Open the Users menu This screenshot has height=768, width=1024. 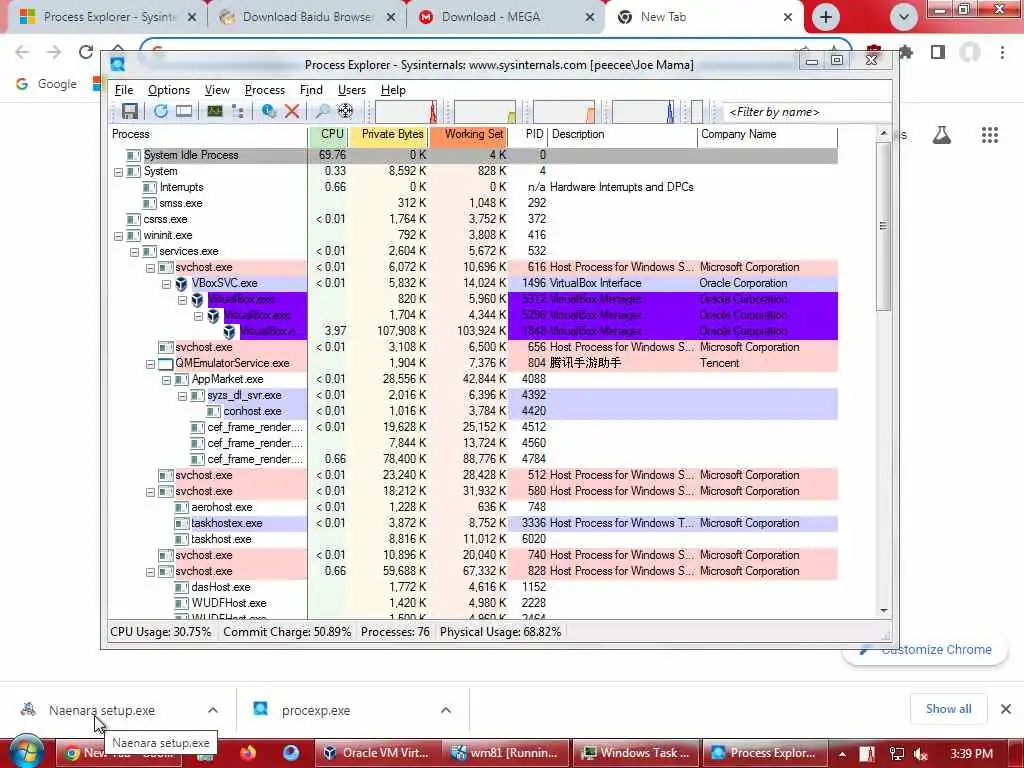tap(351, 90)
